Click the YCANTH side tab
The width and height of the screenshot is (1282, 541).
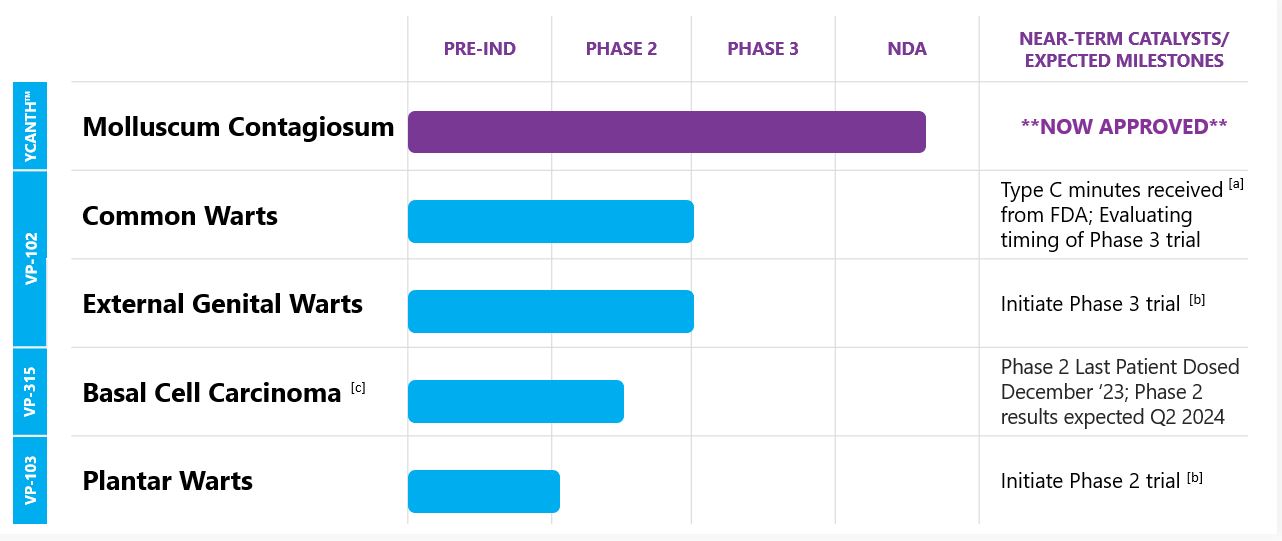click(30, 127)
